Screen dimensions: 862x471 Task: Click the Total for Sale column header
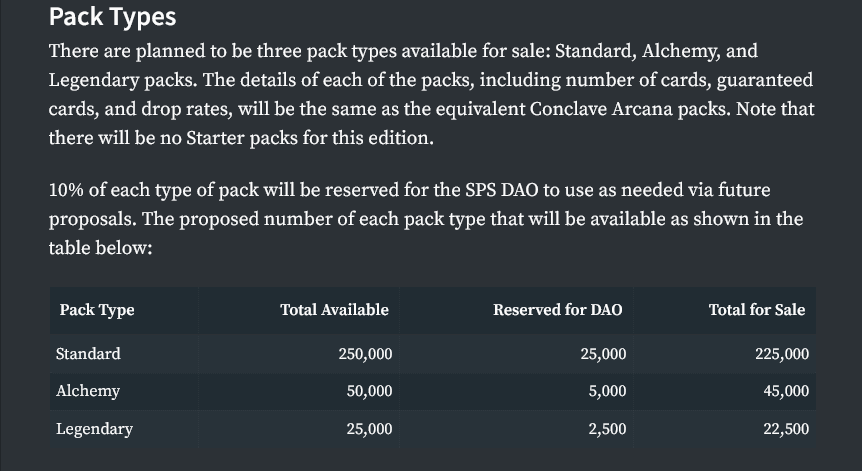pos(756,310)
